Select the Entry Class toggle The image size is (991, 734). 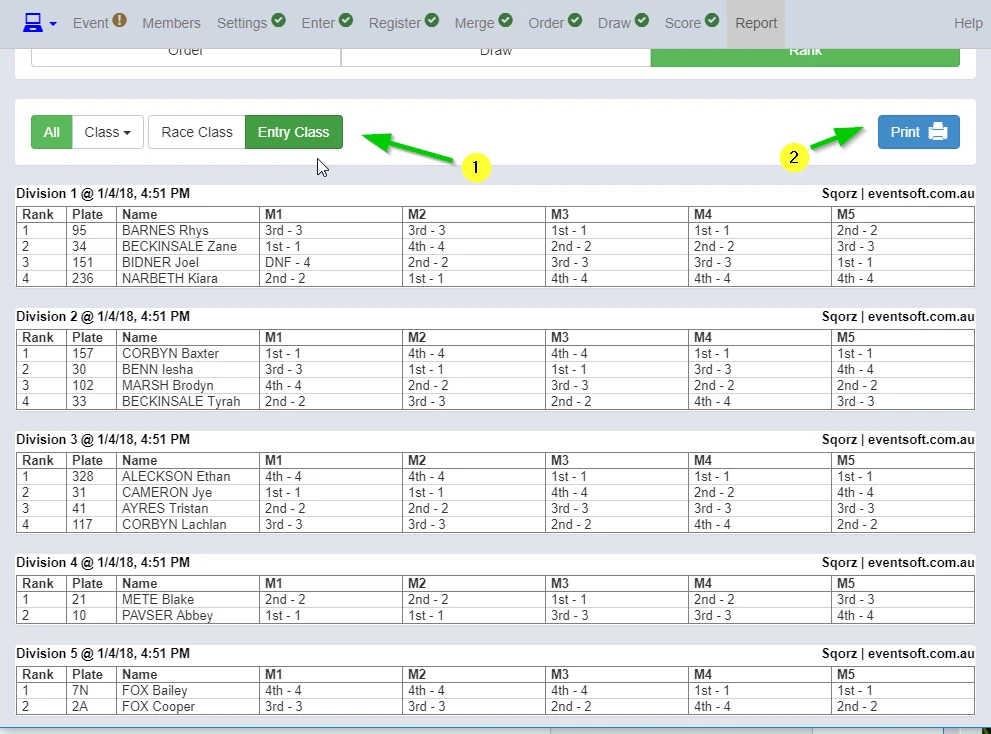pos(294,132)
